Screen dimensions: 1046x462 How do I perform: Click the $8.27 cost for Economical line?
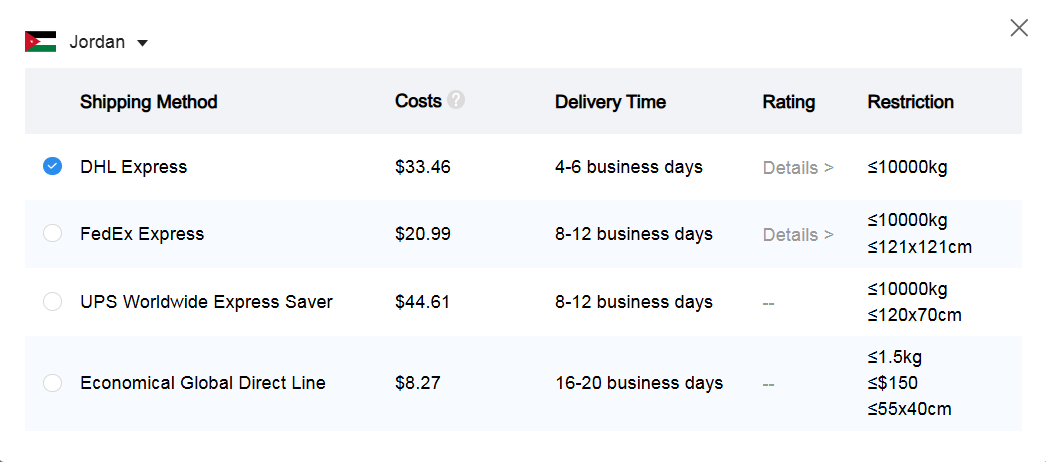click(417, 382)
